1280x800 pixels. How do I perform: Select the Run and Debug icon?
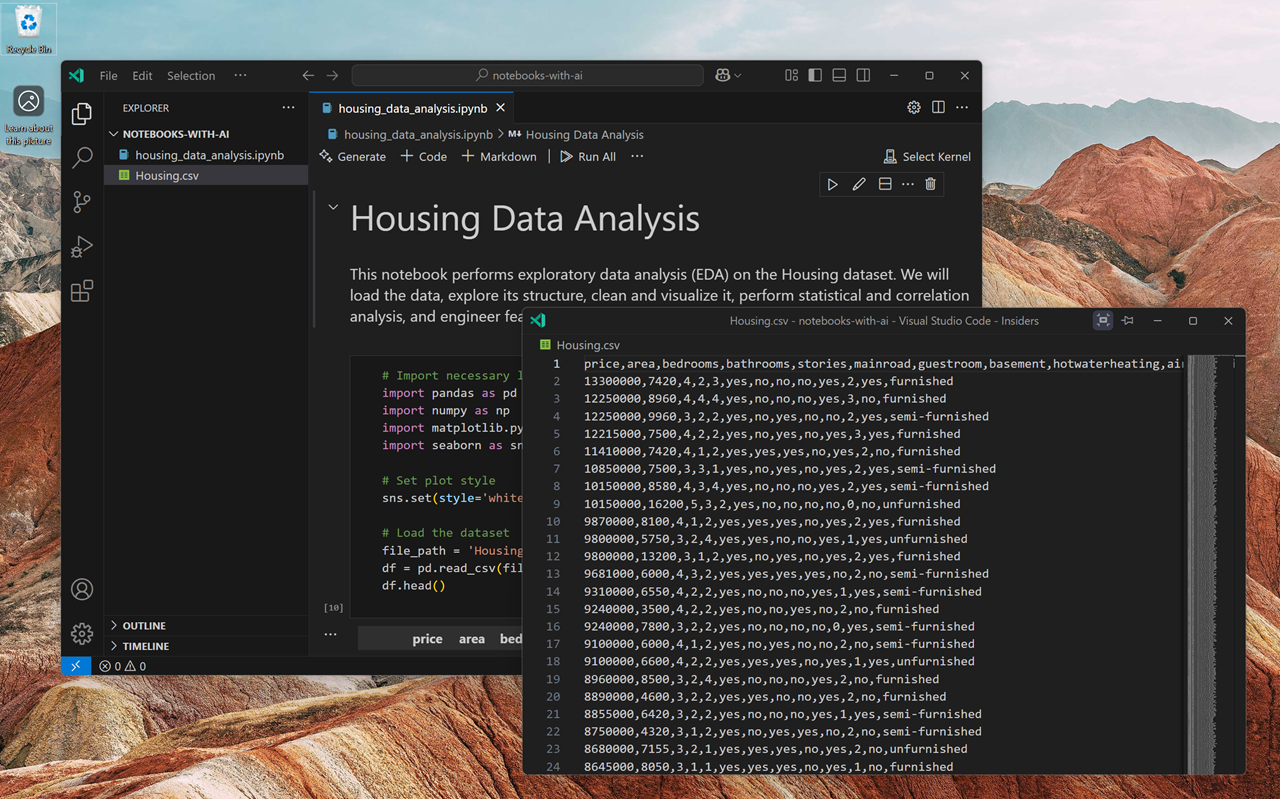coord(81,246)
